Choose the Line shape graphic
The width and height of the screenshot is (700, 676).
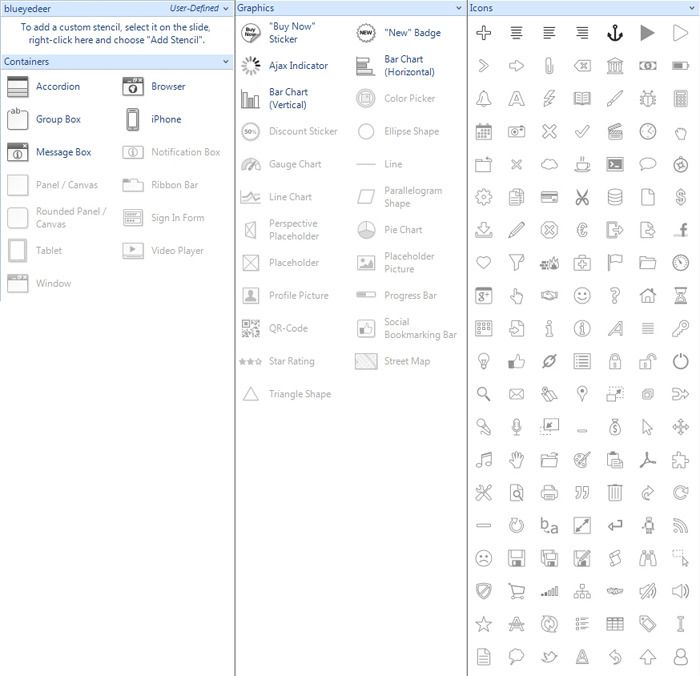[x=379, y=164]
